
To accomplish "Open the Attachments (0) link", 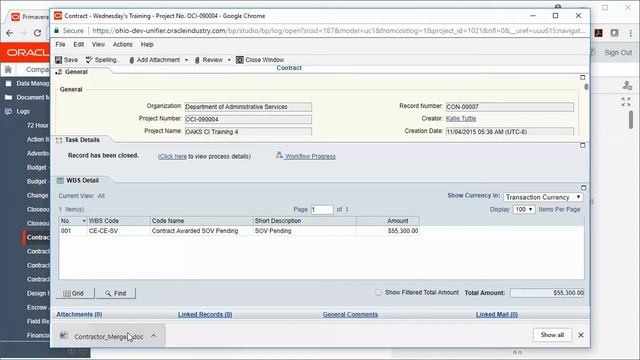I will pos(79,314).
